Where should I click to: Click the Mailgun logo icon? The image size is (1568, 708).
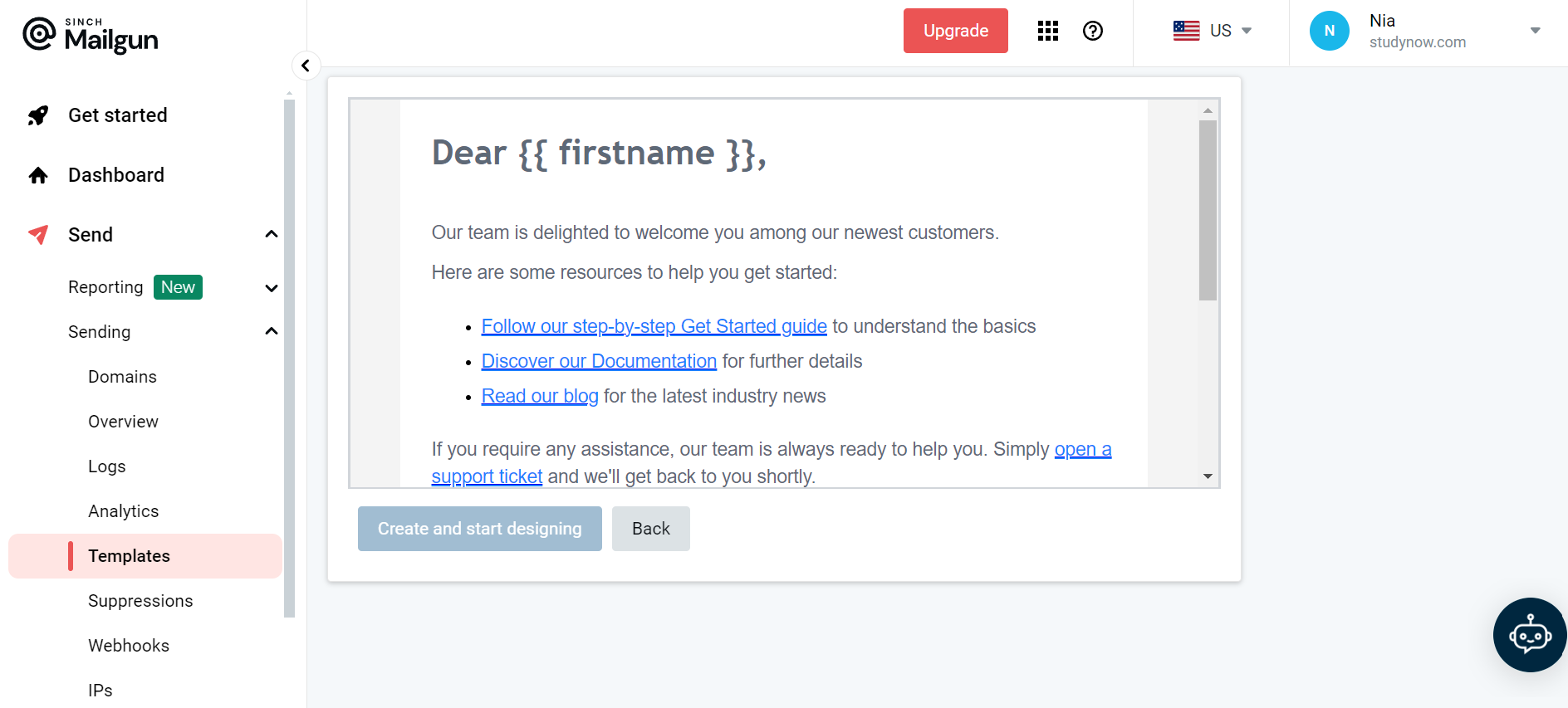[x=39, y=34]
